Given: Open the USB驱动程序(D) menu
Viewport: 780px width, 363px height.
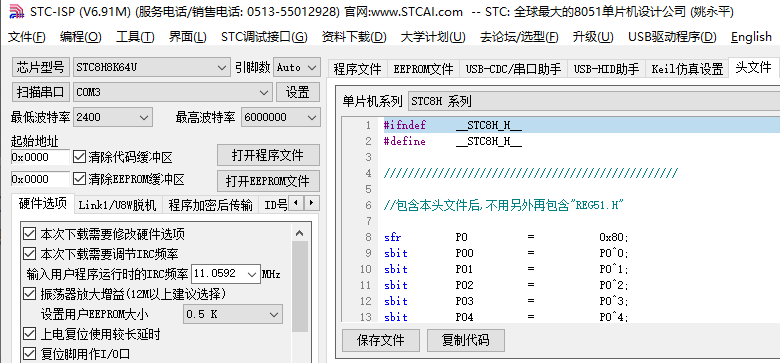Looking at the screenshot, I should (x=672, y=37).
